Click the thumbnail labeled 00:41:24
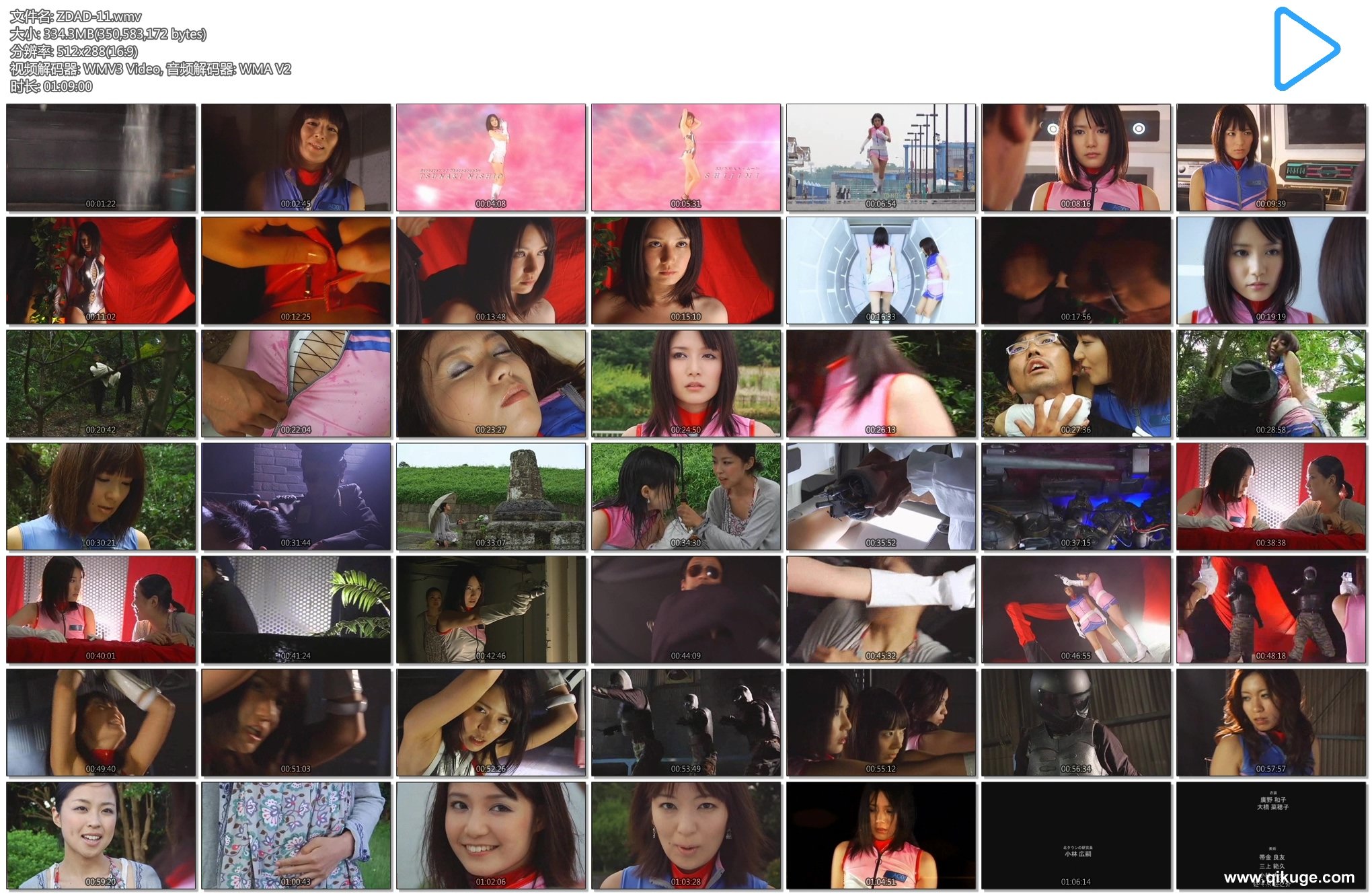This screenshot has height=896, width=1372. 296,609
